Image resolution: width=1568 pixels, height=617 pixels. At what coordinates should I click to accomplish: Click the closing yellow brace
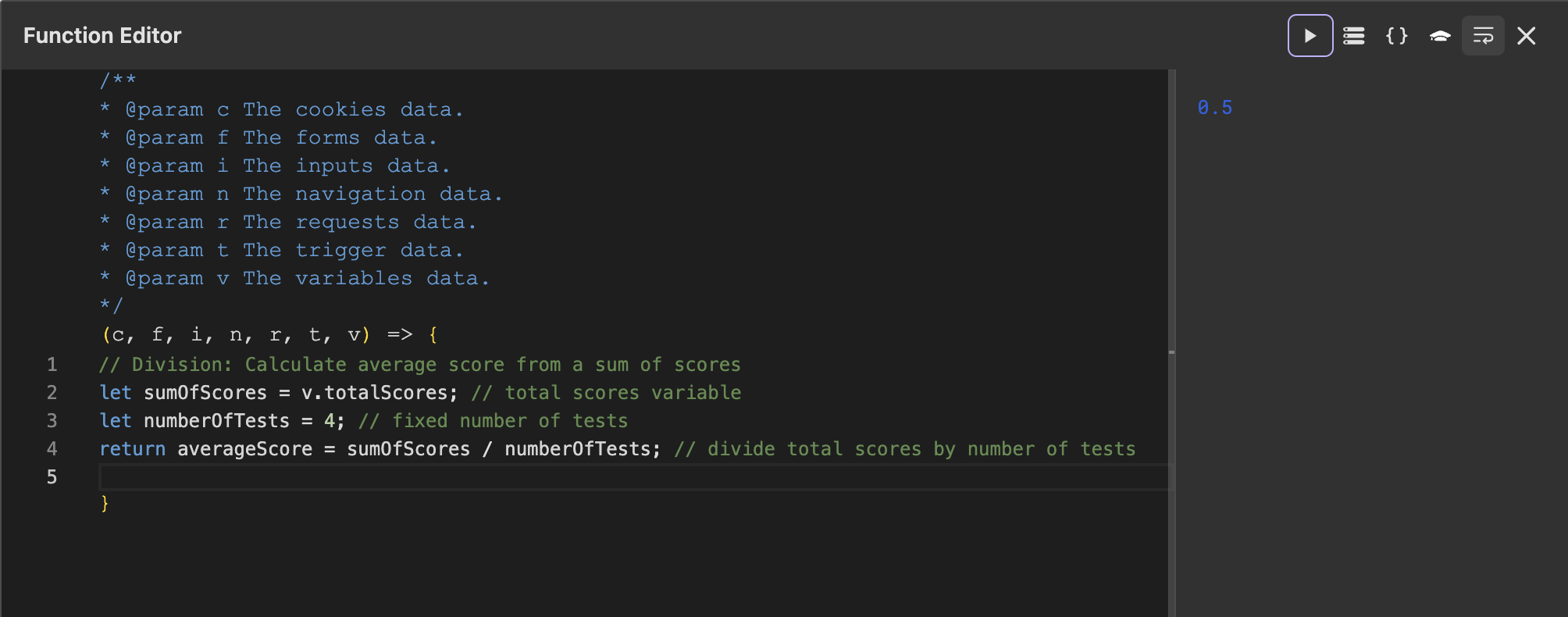[105, 504]
